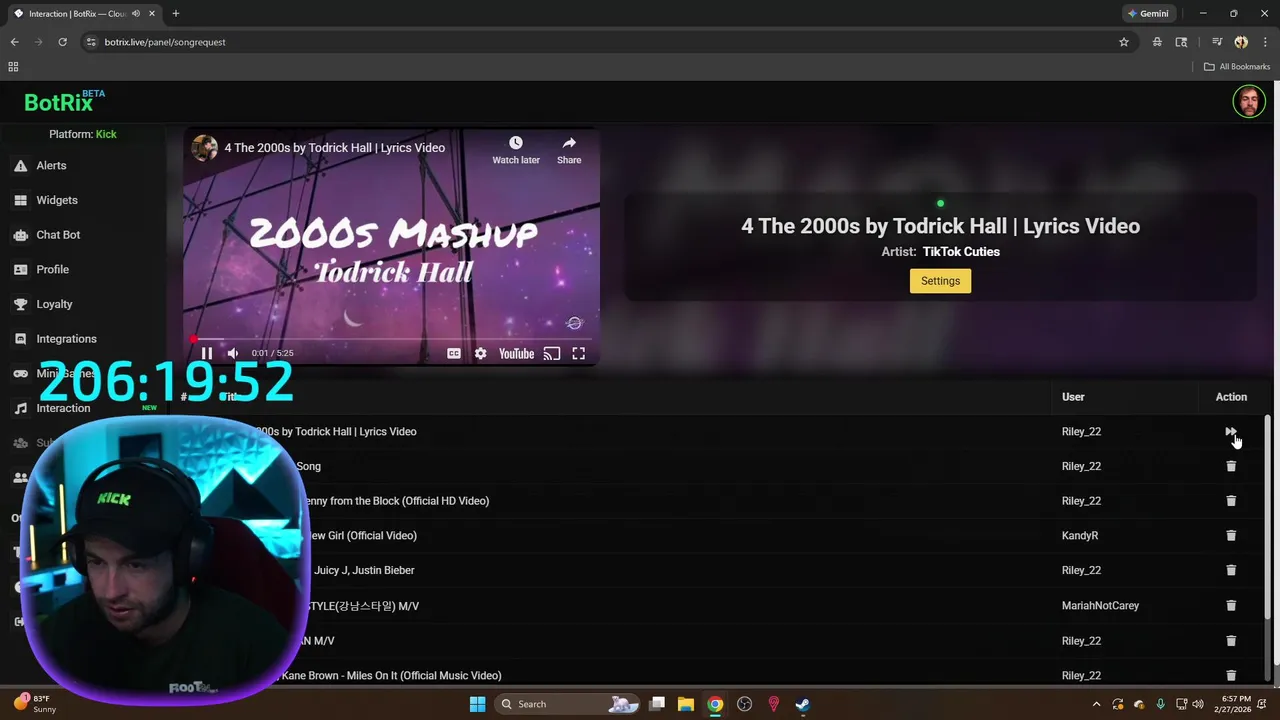Toggle closed captions on the video

click(x=454, y=353)
